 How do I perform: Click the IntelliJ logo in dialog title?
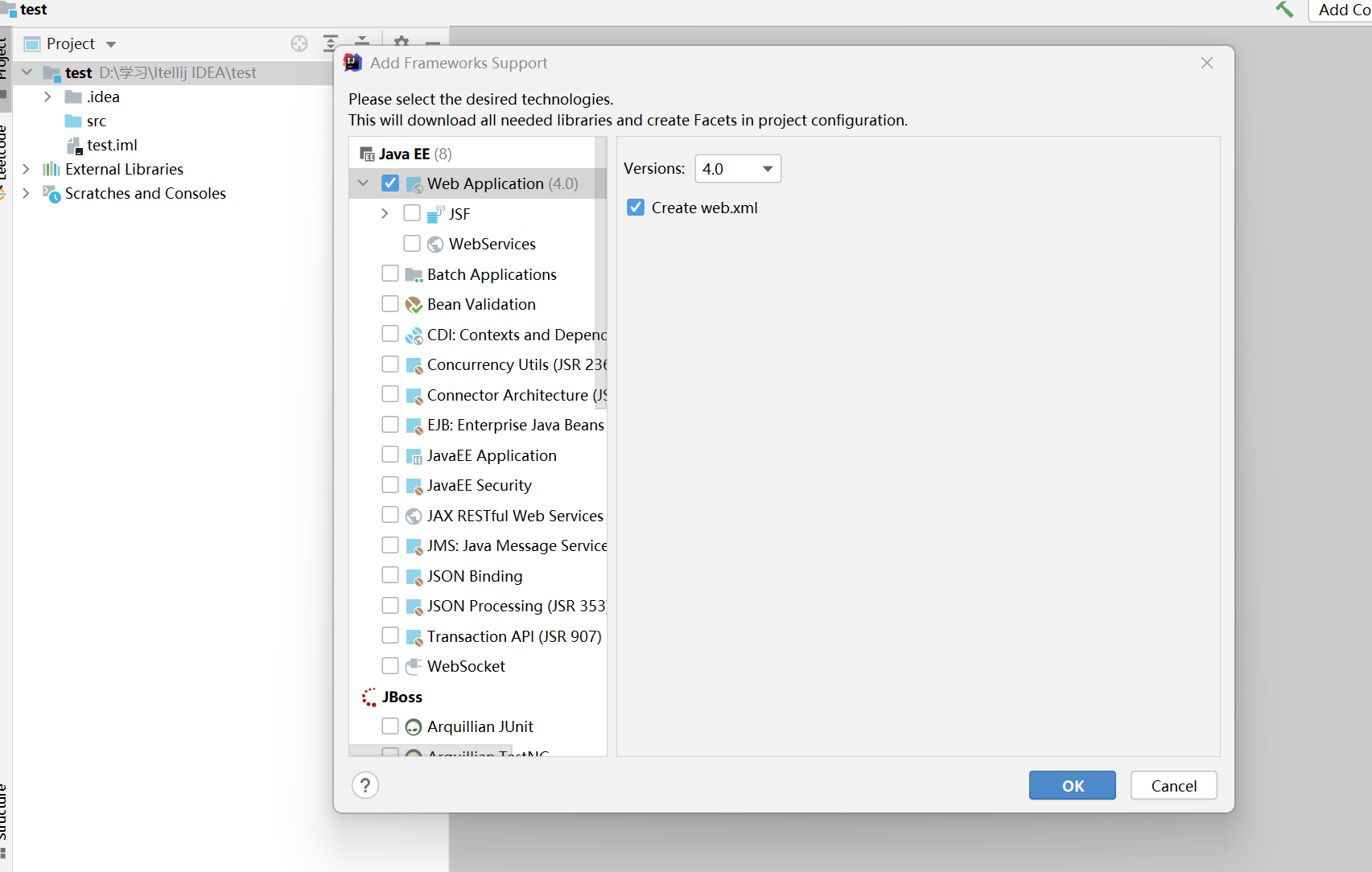coord(352,63)
